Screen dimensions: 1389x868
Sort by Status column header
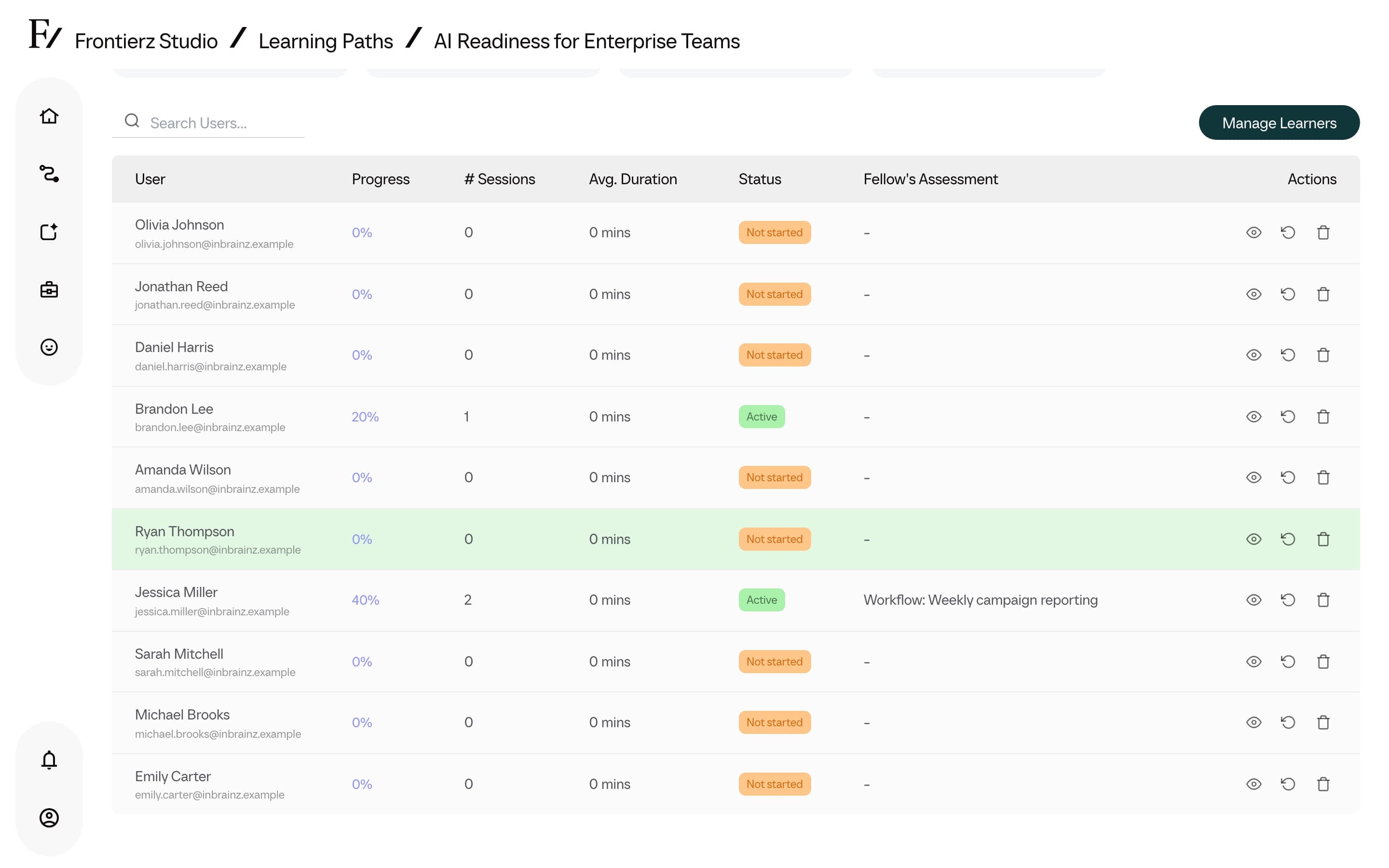pyautogui.click(x=759, y=179)
